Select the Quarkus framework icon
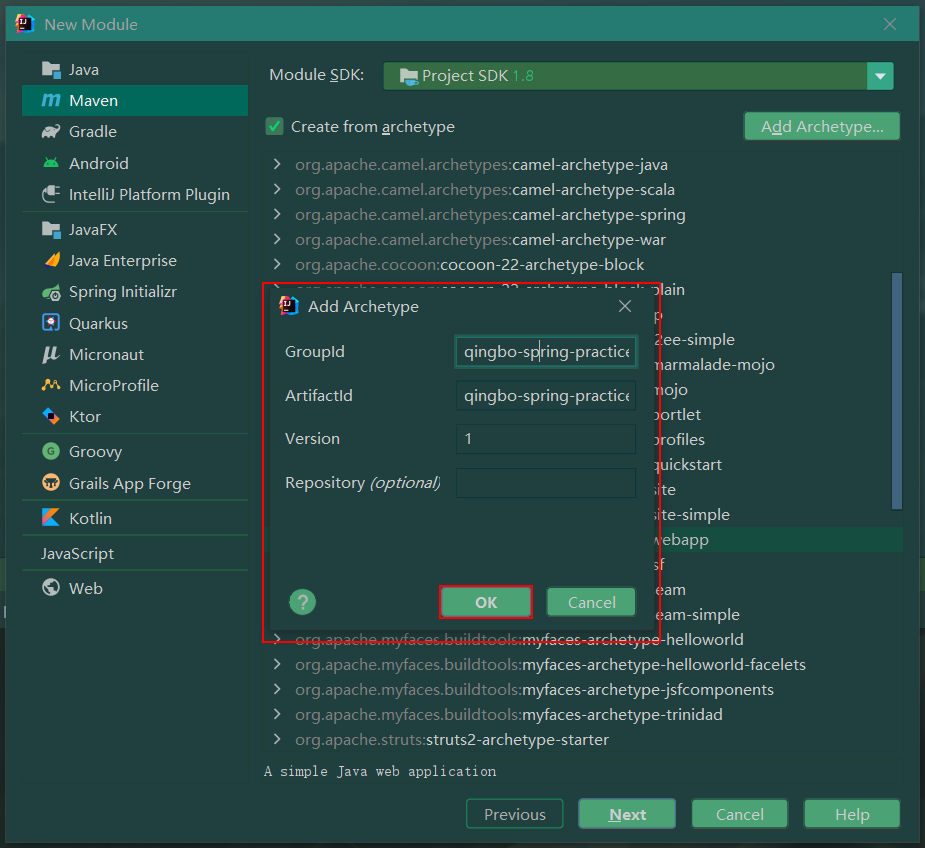This screenshot has width=925, height=848. coord(50,322)
